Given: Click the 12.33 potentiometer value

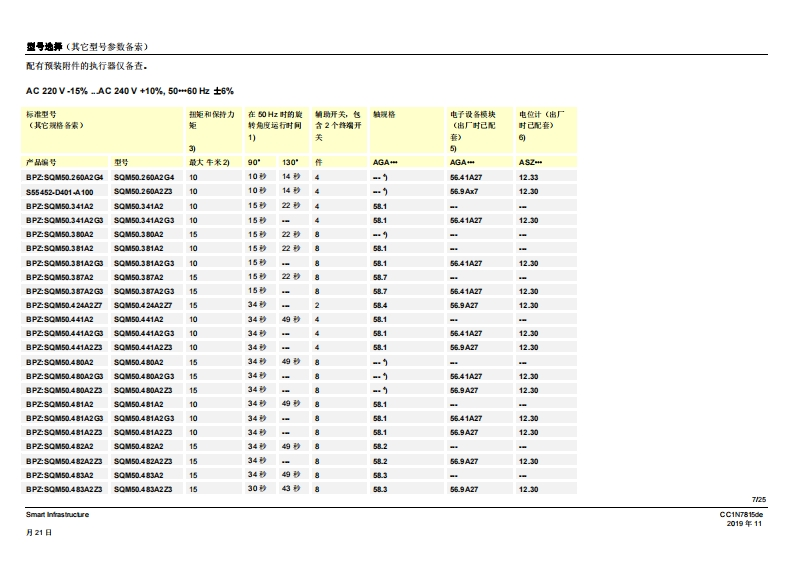Looking at the screenshot, I should [x=528, y=177].
